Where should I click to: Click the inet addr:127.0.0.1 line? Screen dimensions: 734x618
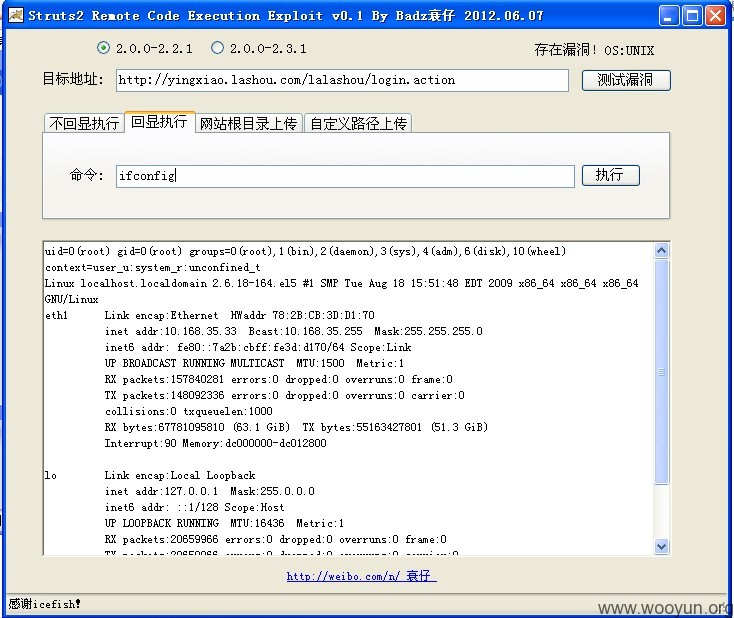pyautogui.click(x=210, y=491)
